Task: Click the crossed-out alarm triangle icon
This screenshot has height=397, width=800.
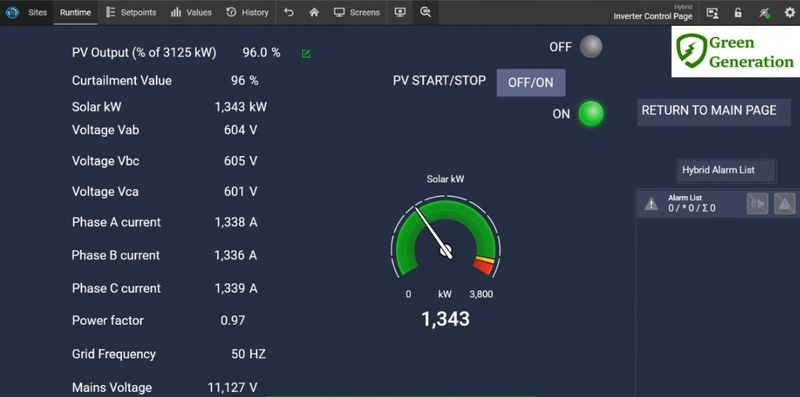Action: point(785,204)
